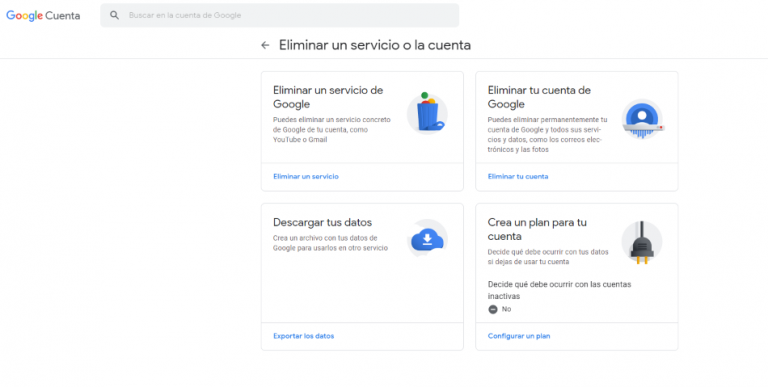Focus the 'Buscar en la cuenta de Google' field
Viewport: 768px width, 387px height.
[x=280, y=15]
